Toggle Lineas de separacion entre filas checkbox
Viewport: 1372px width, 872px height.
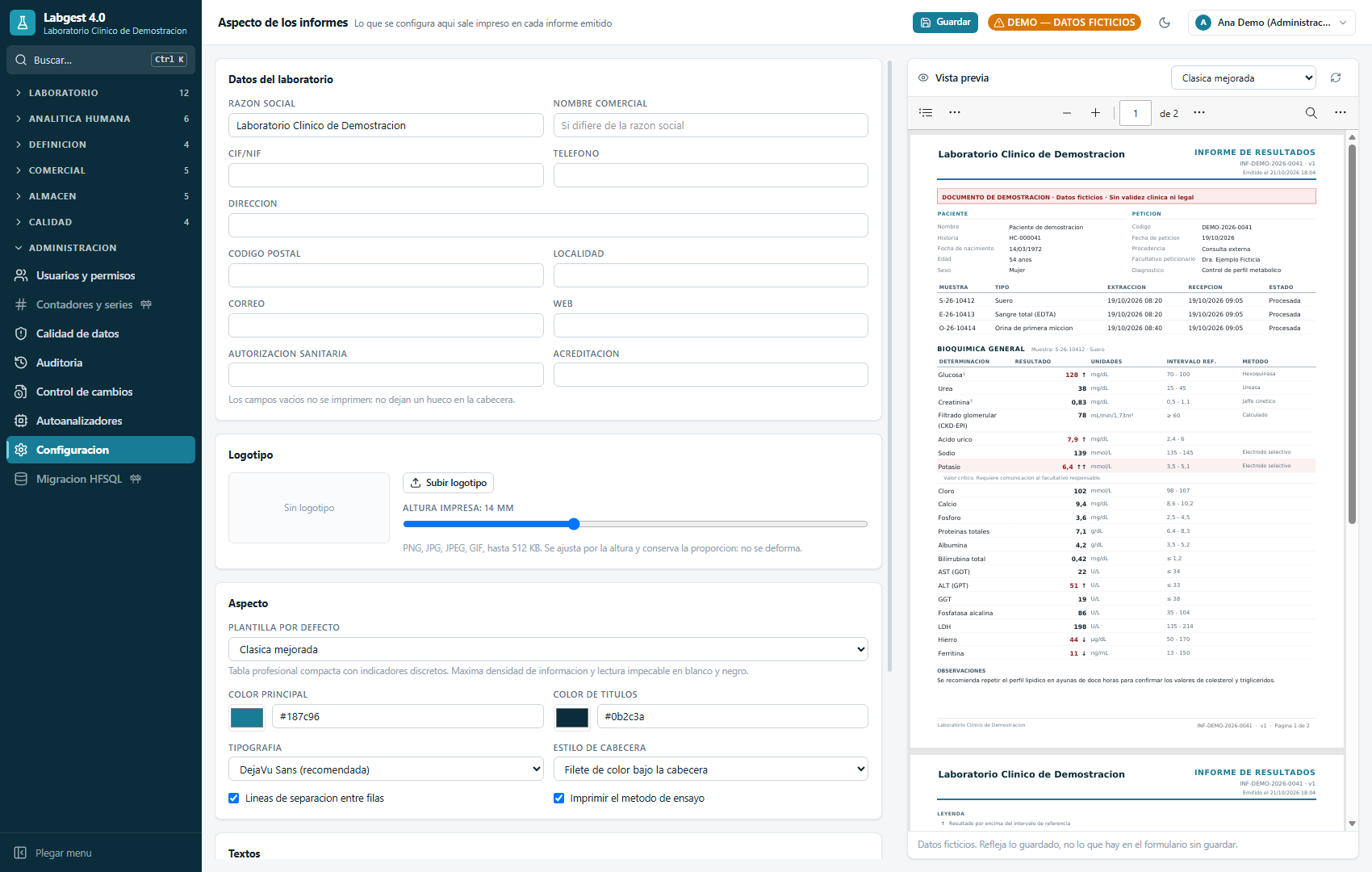point(234,798)
